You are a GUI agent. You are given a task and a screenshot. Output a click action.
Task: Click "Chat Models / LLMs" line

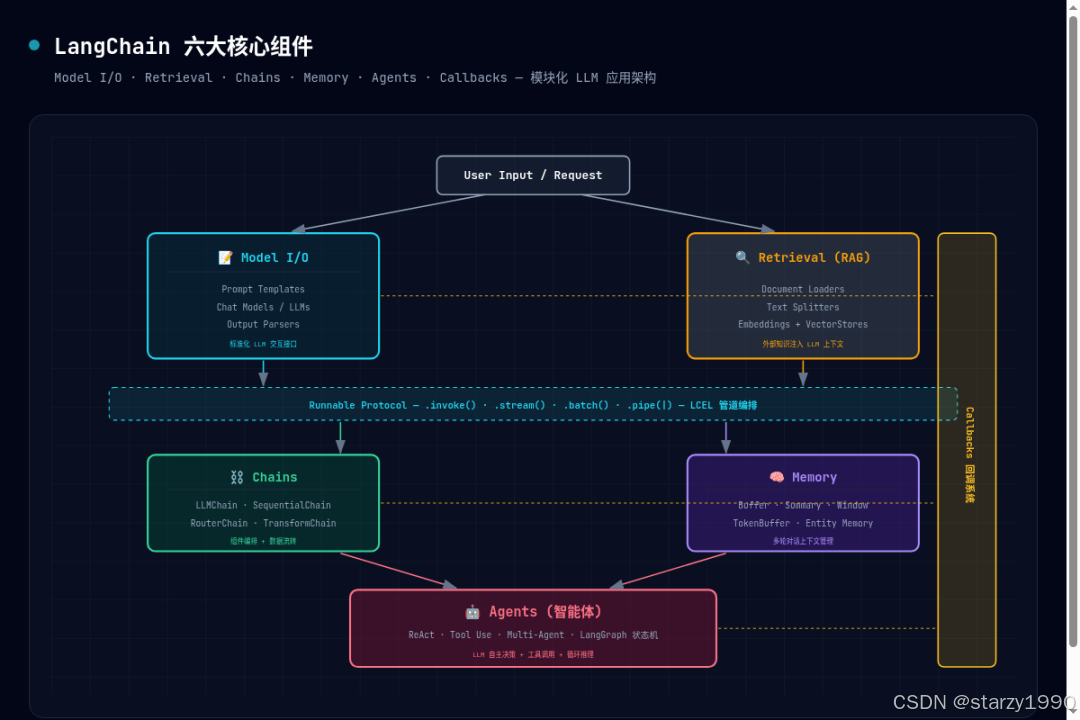tap(263, 307)
